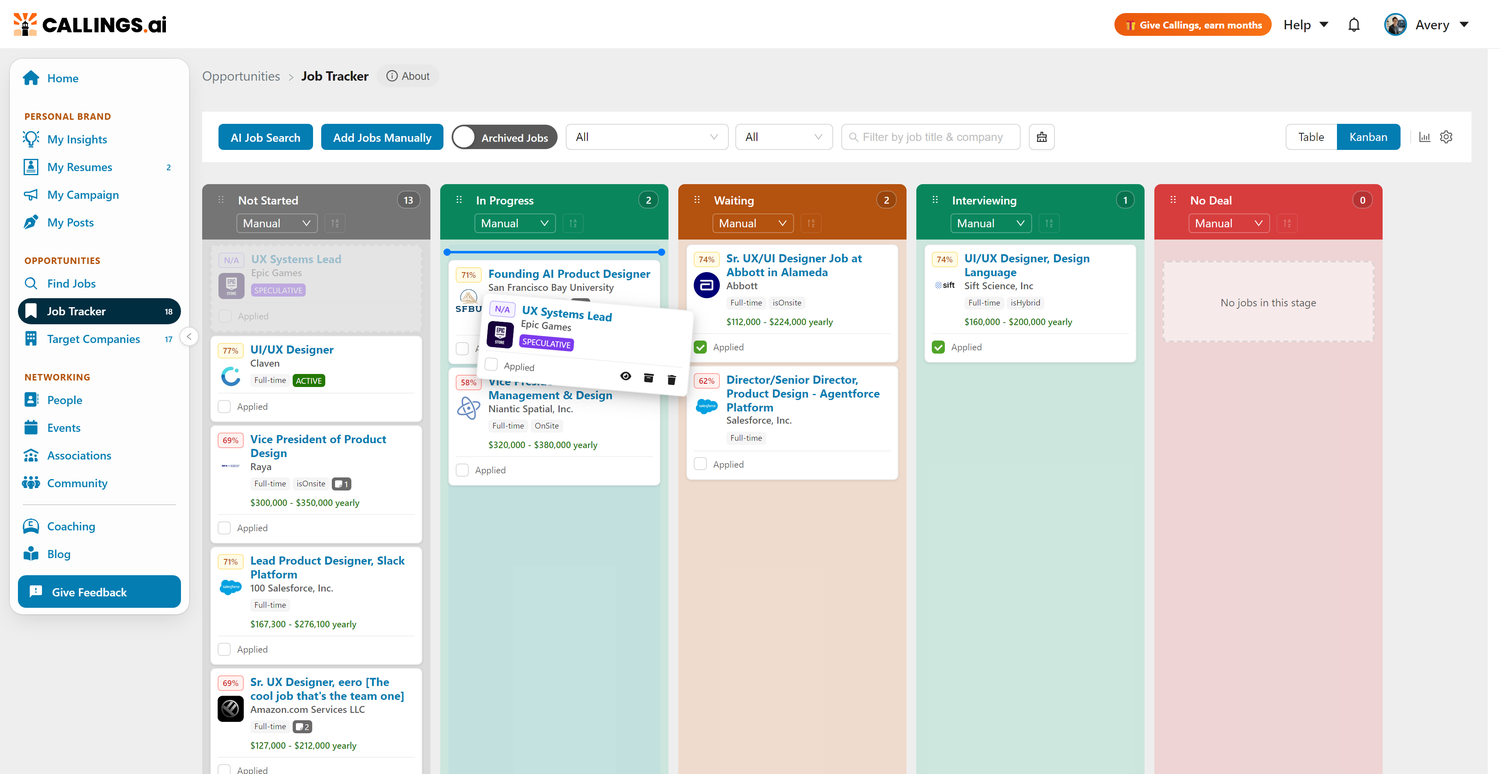The width and height of the screenshot is (1500, 774).
Task: Check Applied on UI/UX Designer Claven card
Action: click(x=224, y=407)
